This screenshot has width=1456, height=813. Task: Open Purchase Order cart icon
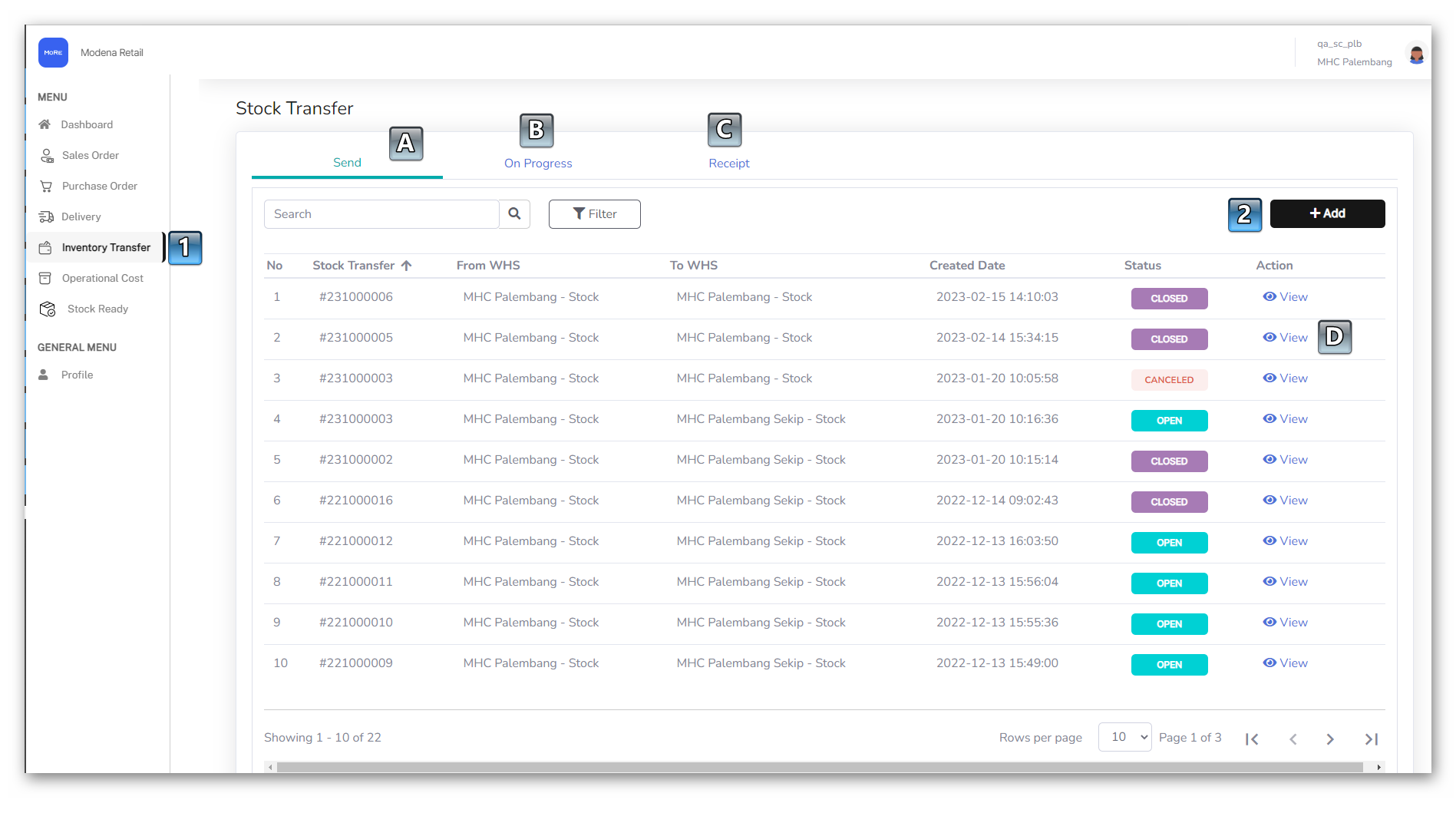46,186
